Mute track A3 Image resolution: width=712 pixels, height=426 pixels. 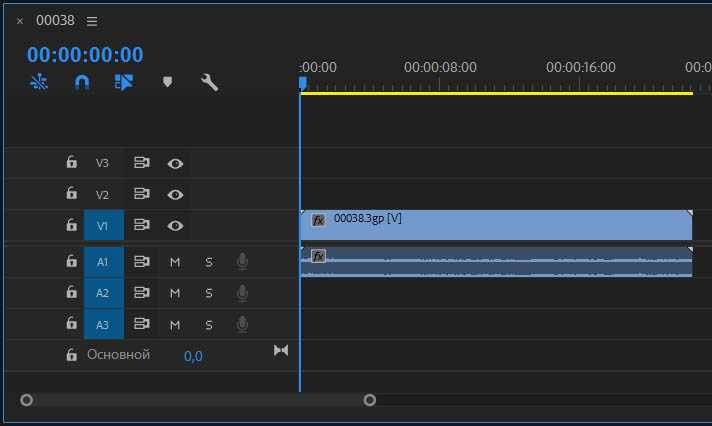(x=175, y=325)
